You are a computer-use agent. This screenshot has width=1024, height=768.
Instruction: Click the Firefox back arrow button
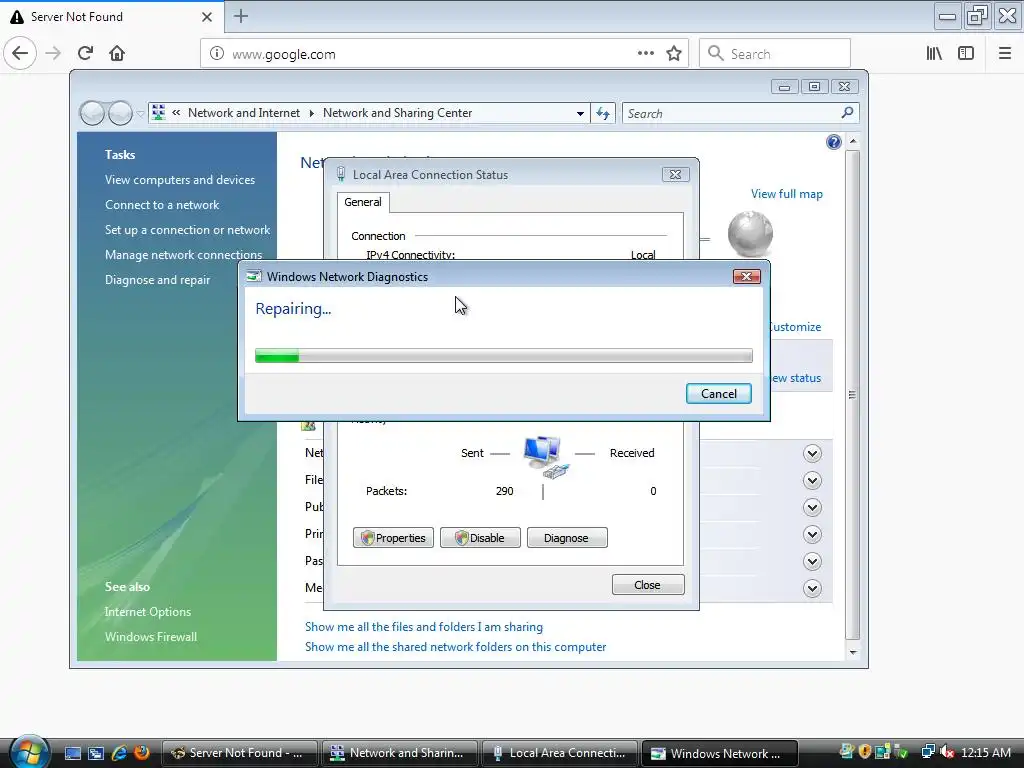coord(20,53)
